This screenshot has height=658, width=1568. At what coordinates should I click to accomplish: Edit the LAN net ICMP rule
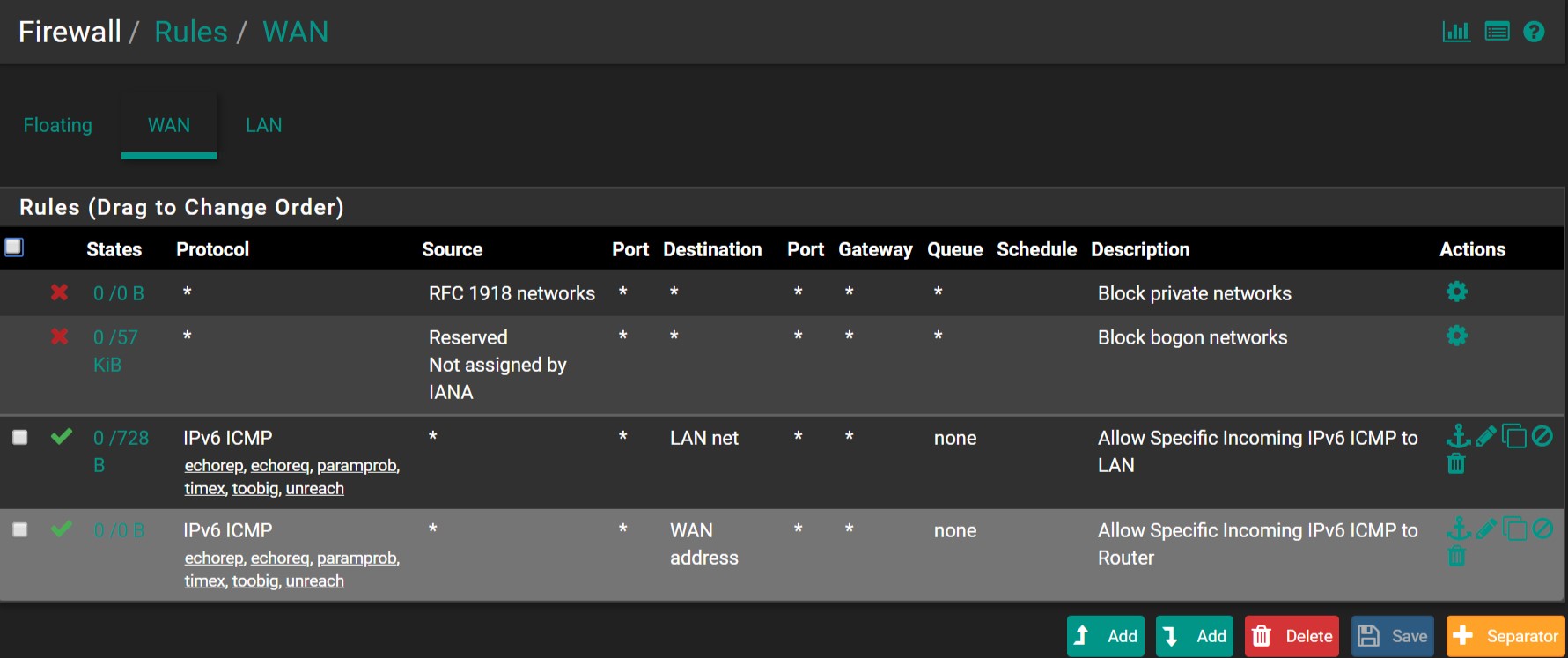click(1486, 436)
